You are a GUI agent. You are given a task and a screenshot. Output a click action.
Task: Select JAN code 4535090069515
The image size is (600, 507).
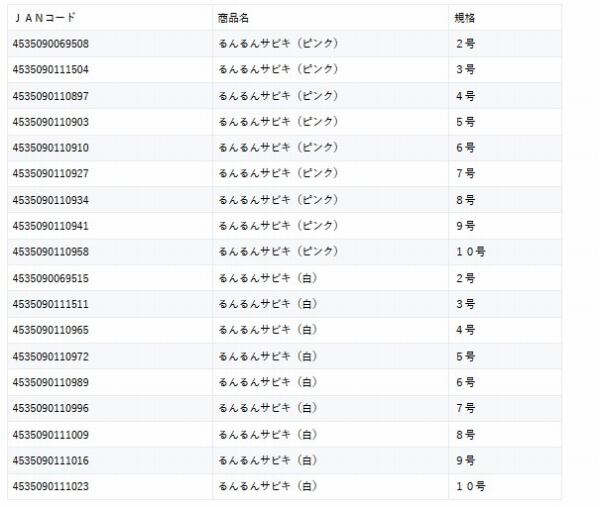click(x=51, y=278)
